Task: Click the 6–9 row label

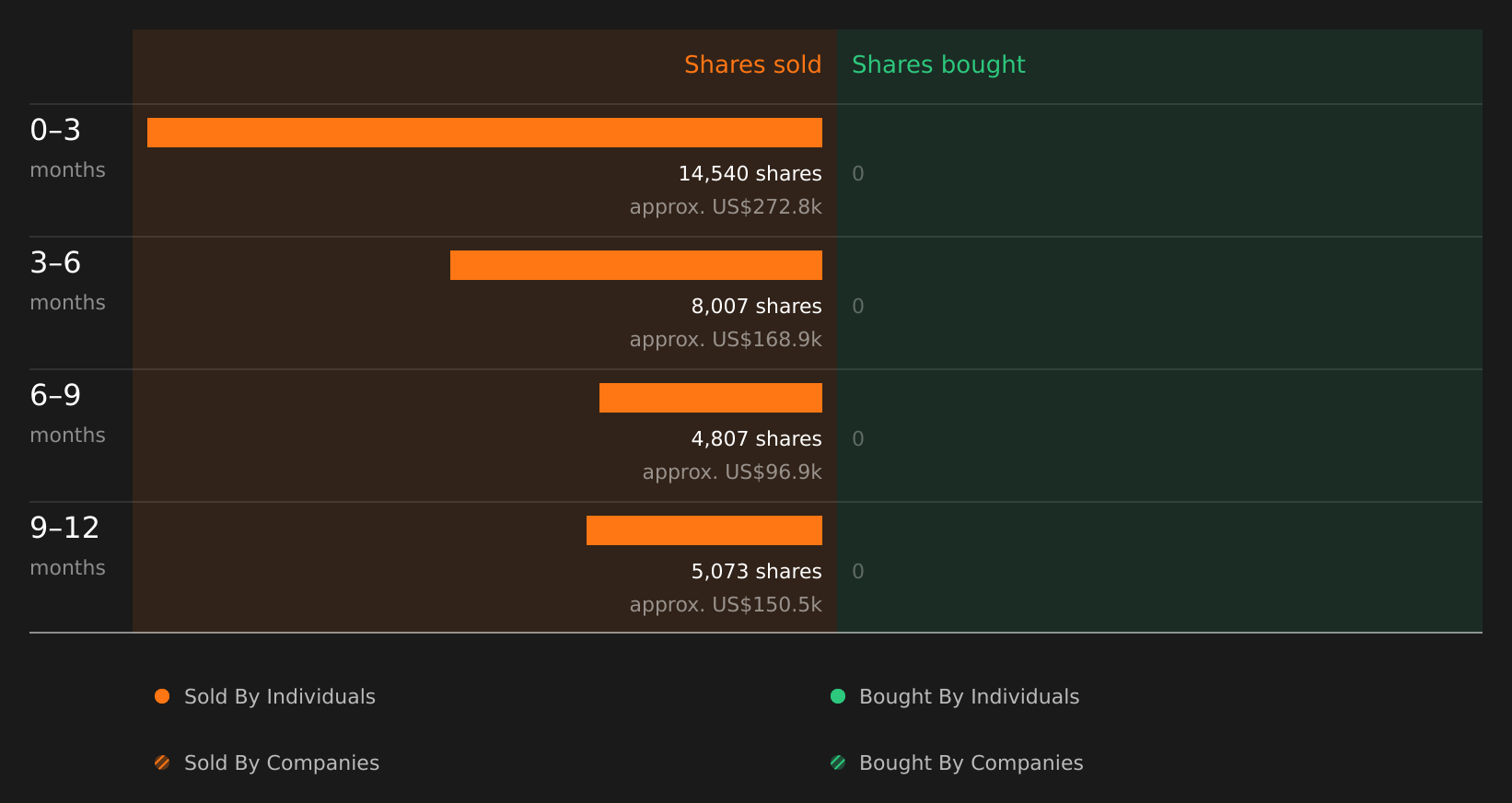Action: pos(55,396)
